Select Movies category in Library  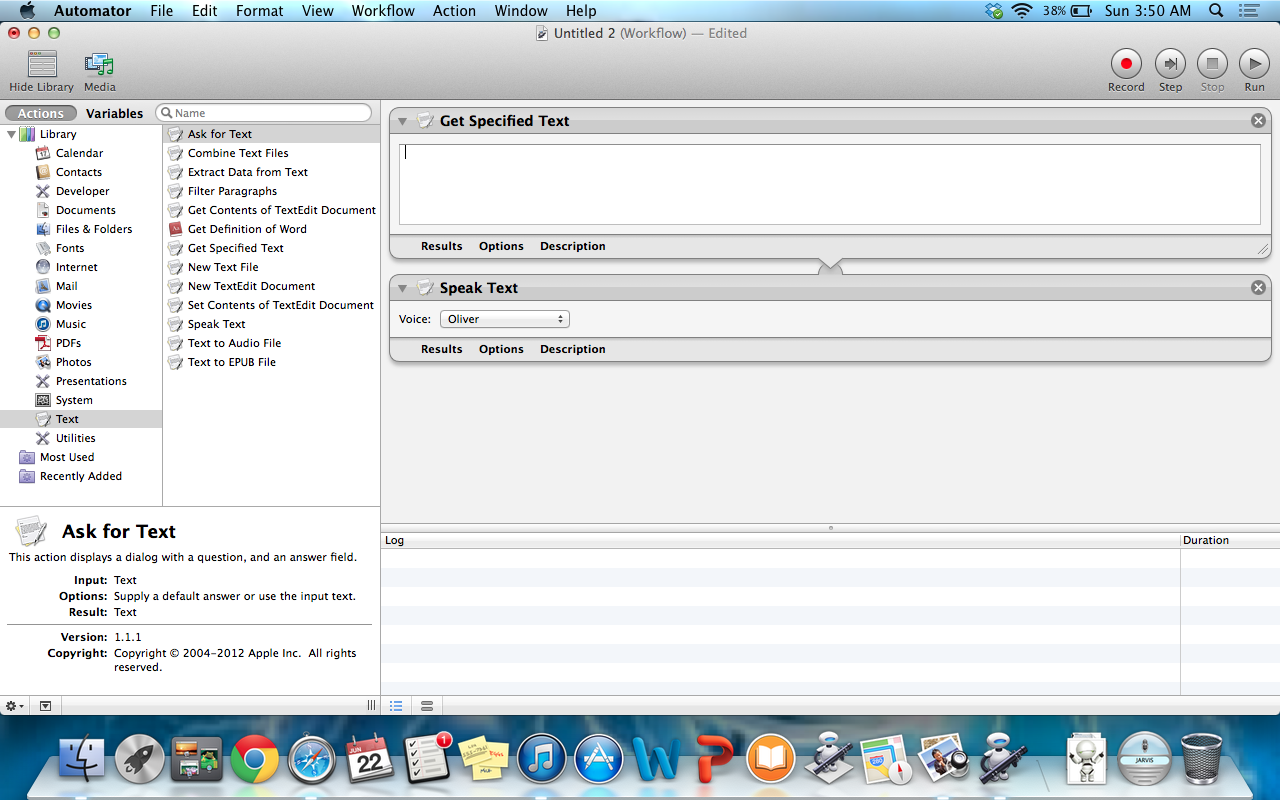(x=73, y=305)
